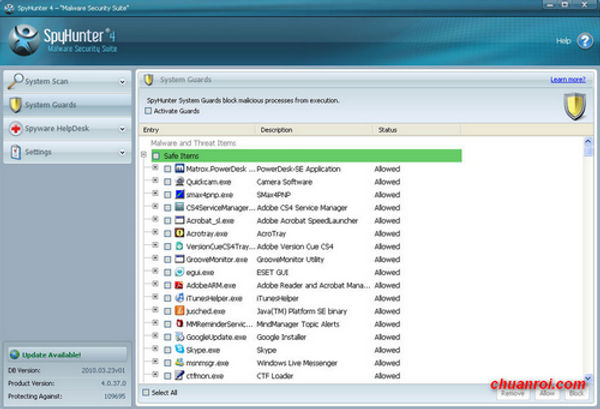Click the Update Available globe icon
The image size is (600, 409).
click(15, 355)
